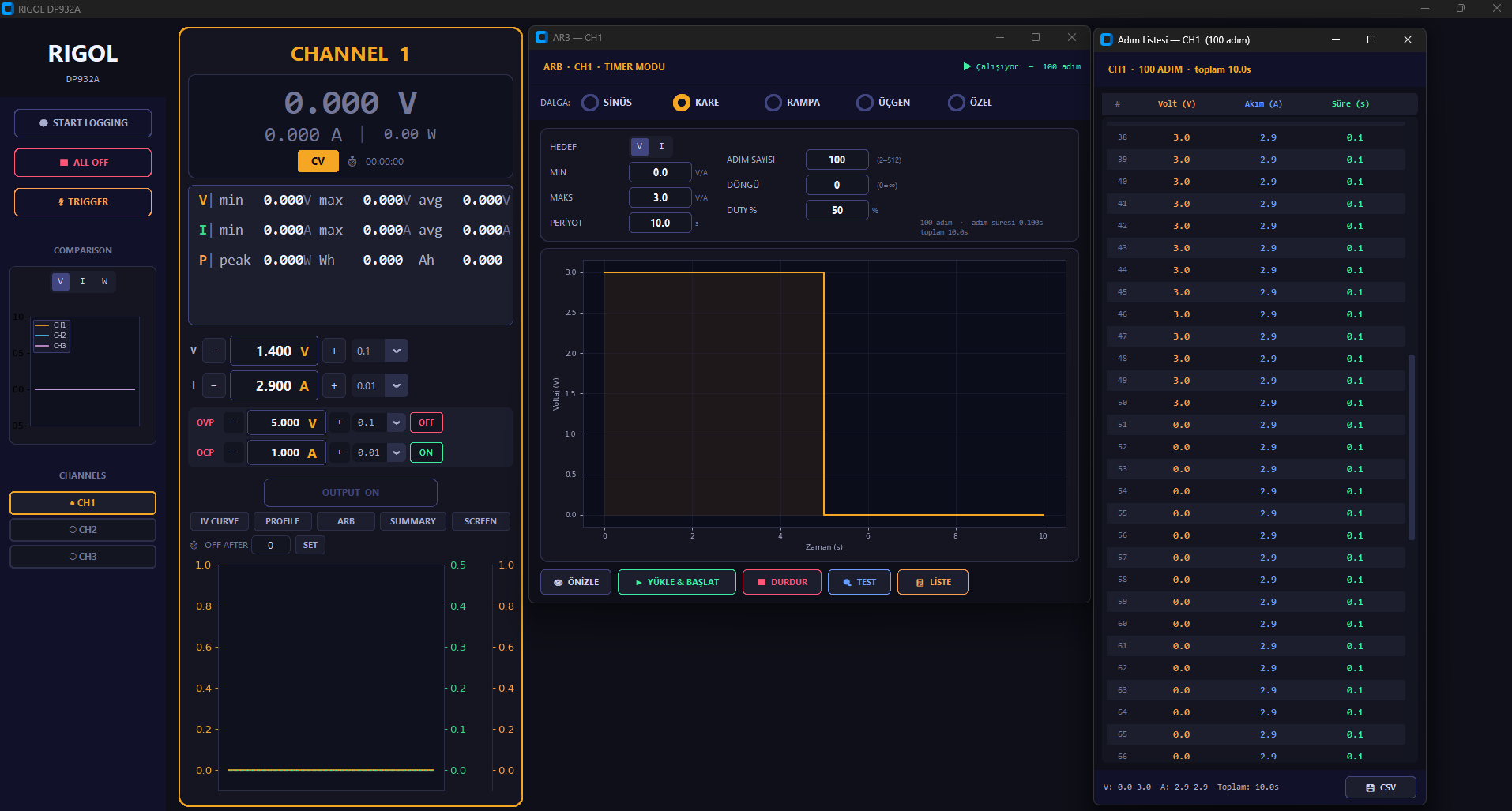Viewport: 1512px width, 811px height.
Task: Click the voltage plus stepper button
Action: (x=334, y=351)
